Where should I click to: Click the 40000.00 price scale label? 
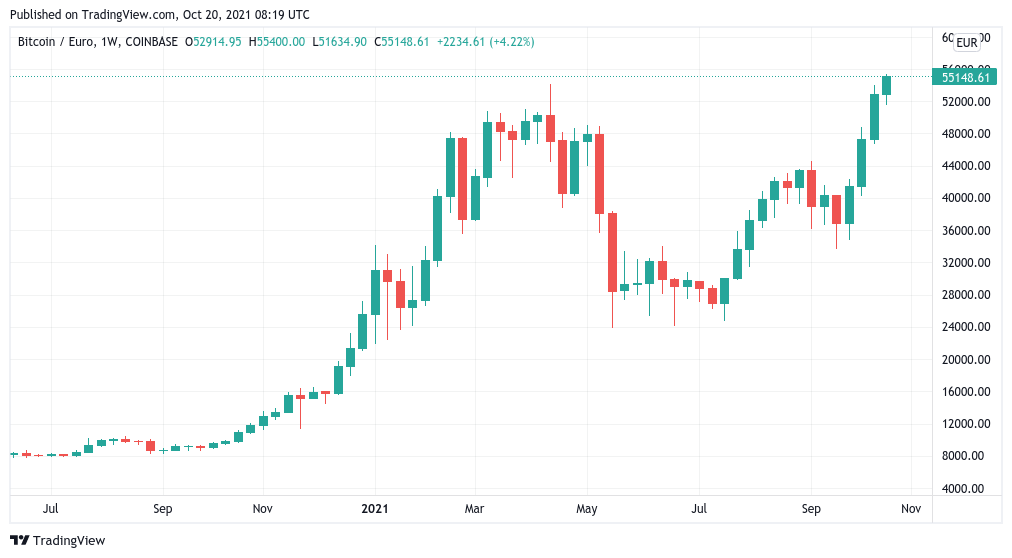point(965,198)
